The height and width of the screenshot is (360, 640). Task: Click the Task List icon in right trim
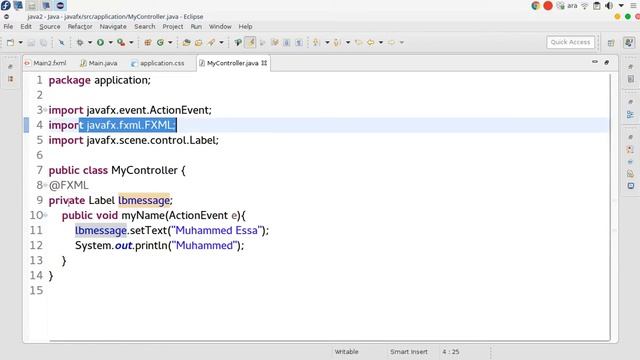tap(631, 79)
